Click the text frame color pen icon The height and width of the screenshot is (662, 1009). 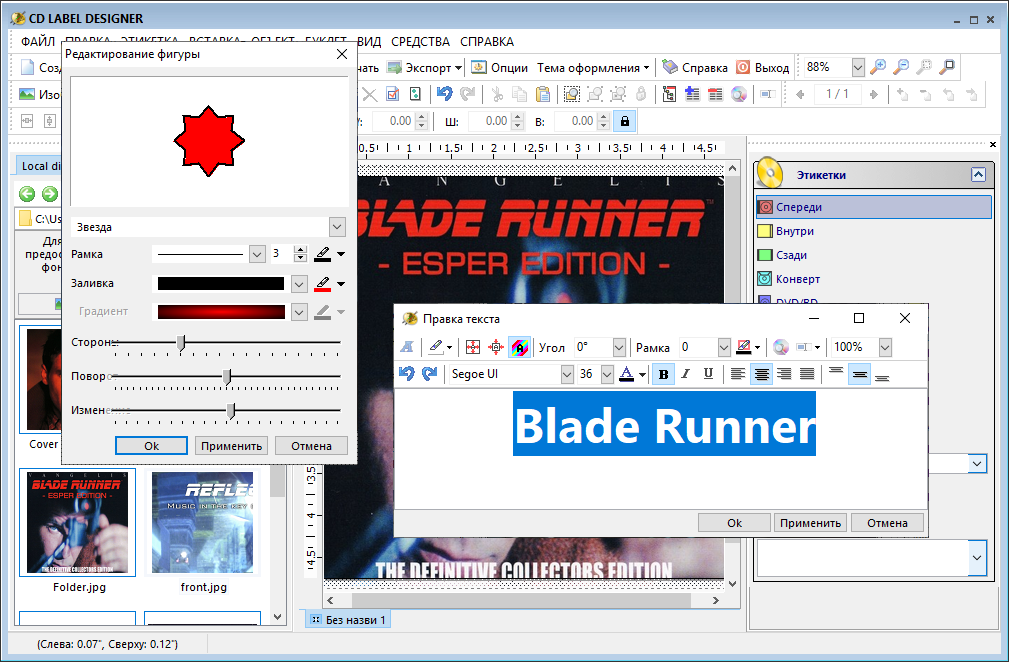[x=743, y=347]
